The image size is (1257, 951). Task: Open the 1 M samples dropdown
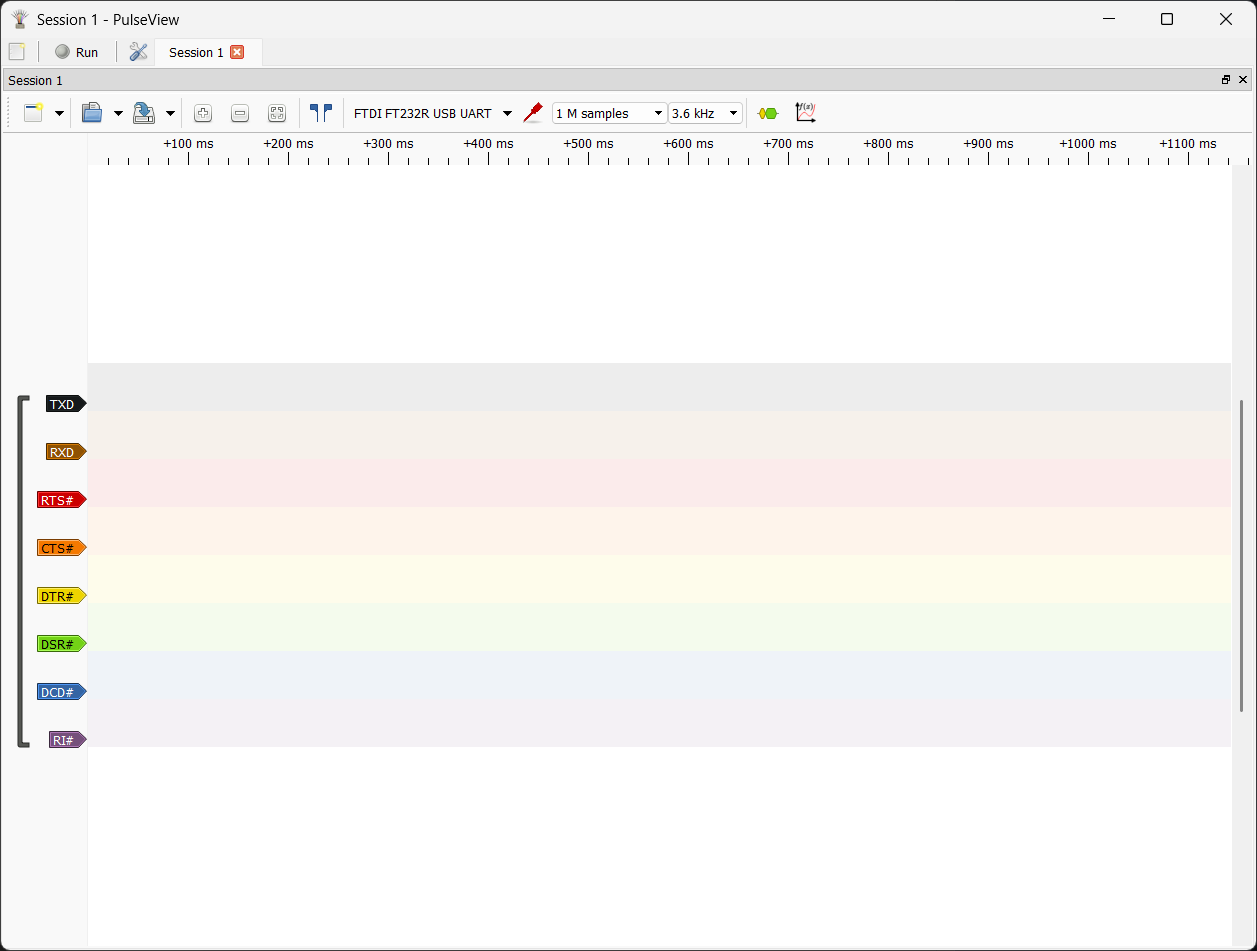609,113
